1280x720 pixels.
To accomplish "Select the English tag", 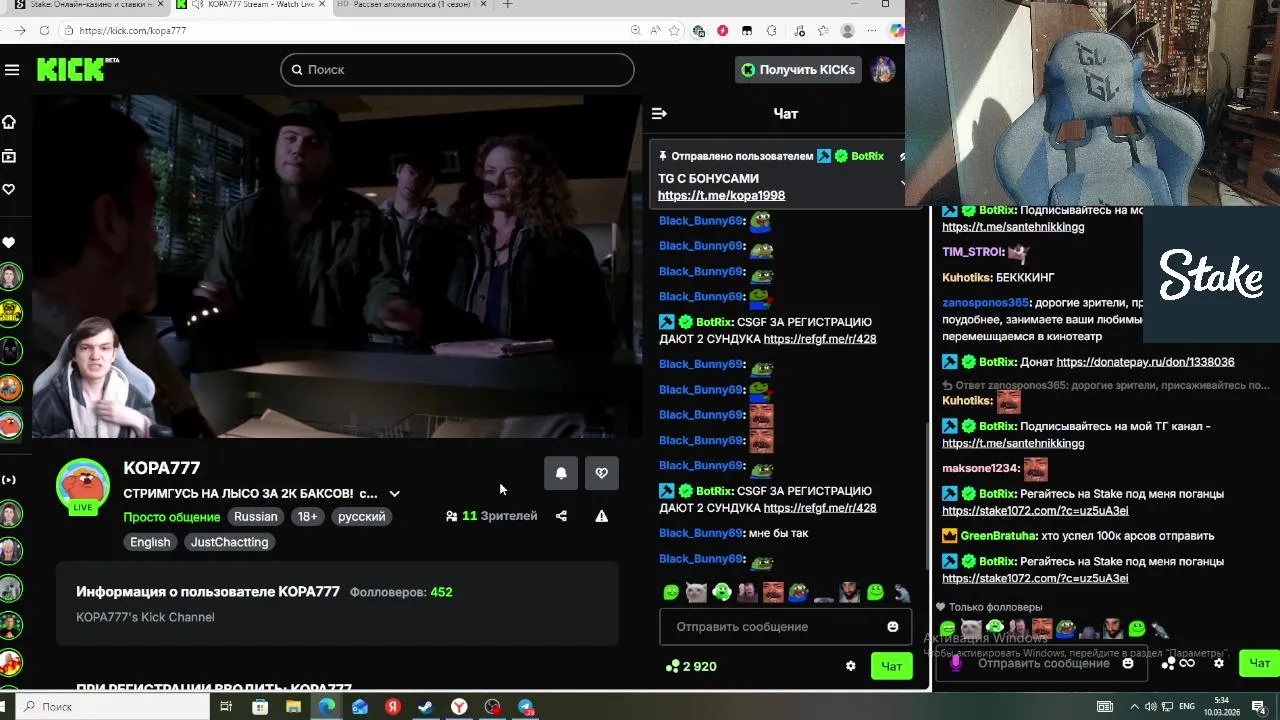I will tap(150, 542).
